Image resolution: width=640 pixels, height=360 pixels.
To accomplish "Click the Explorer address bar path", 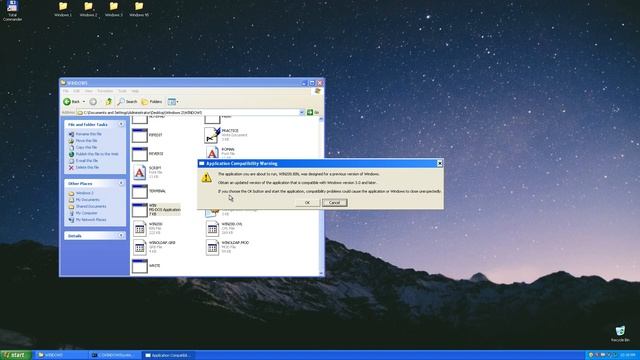I will click(x=188, y=112).
